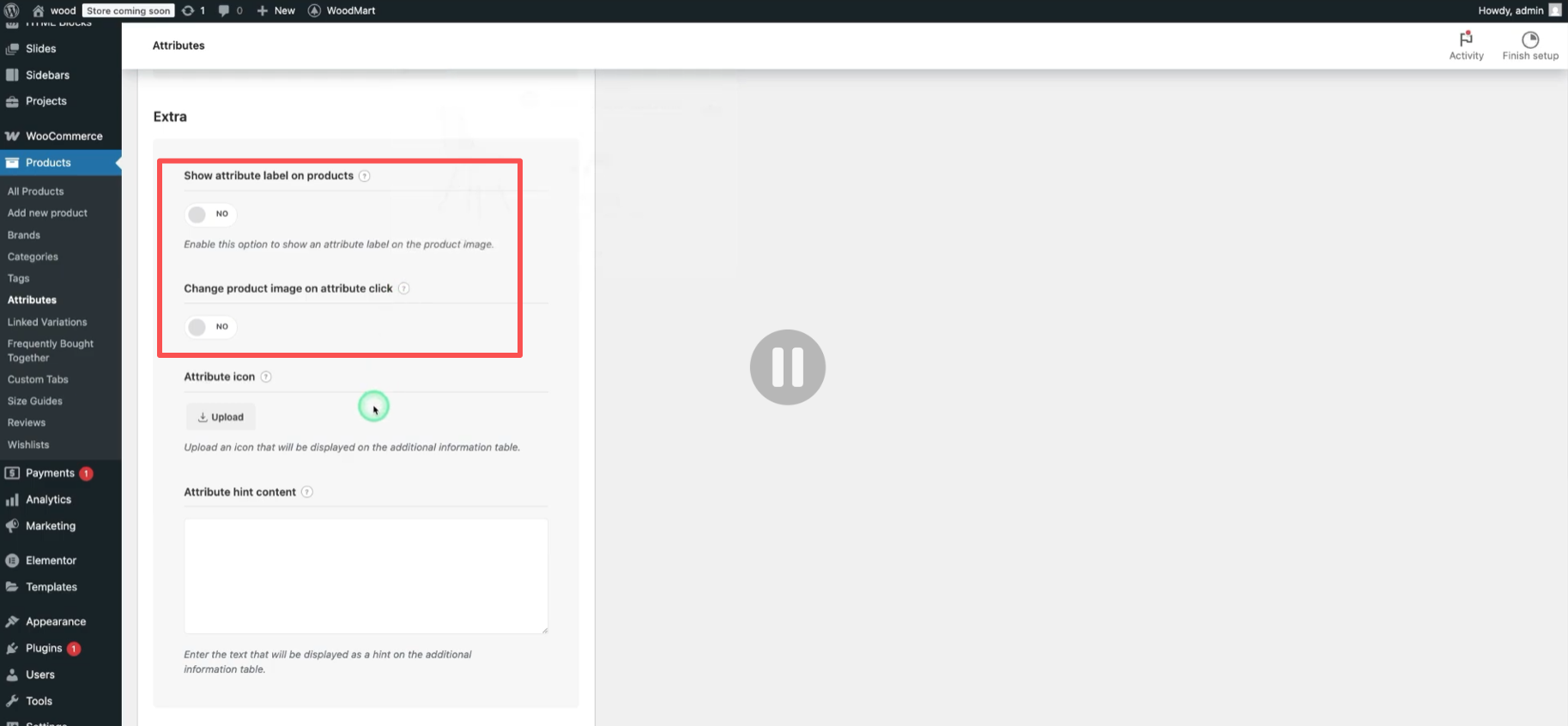Open Brands submenu item
Image resolution: width=1568 pixels, height=726 pixels.
[x=24, y=235]
